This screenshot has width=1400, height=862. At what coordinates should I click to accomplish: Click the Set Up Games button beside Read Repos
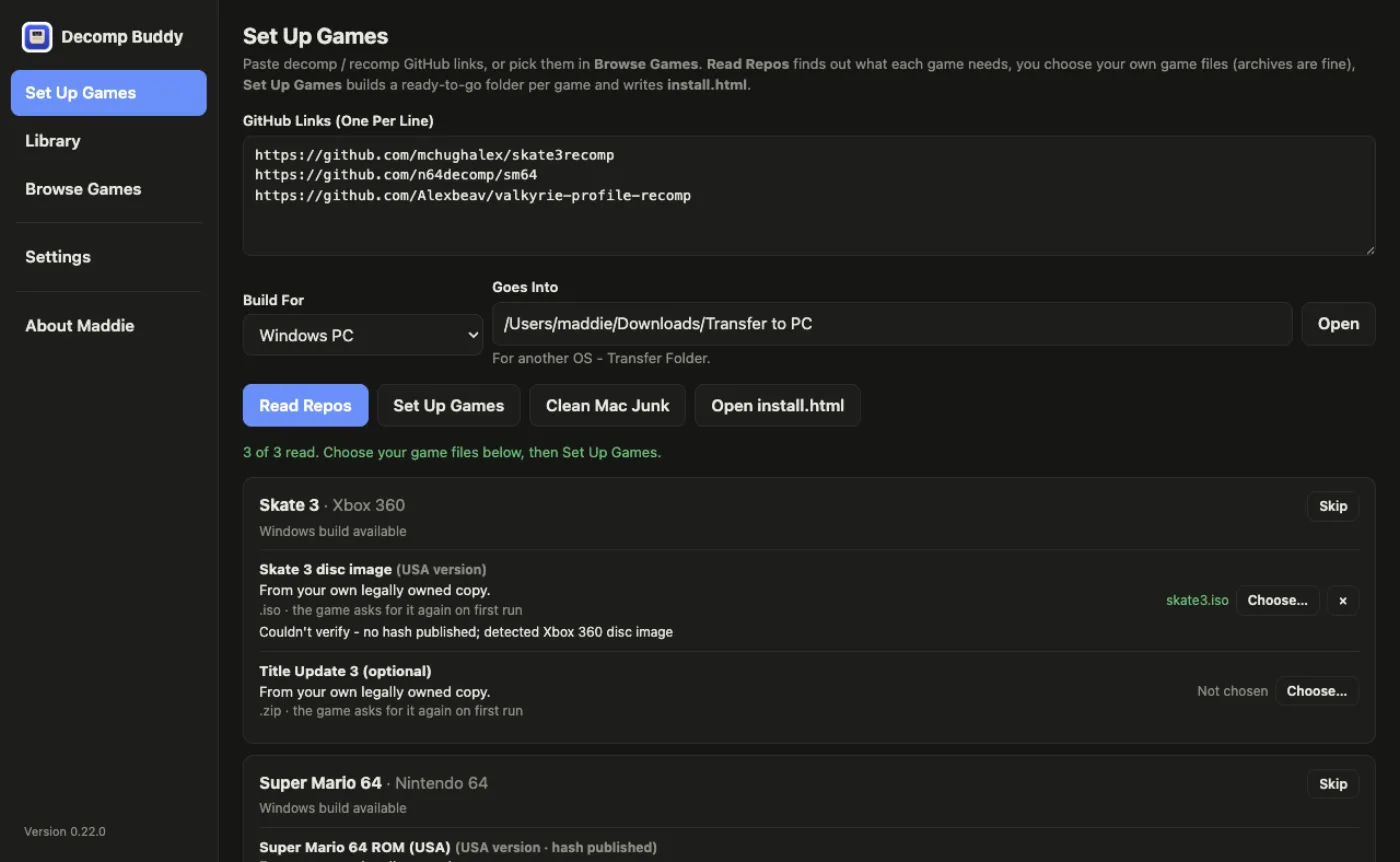(449, 405)
